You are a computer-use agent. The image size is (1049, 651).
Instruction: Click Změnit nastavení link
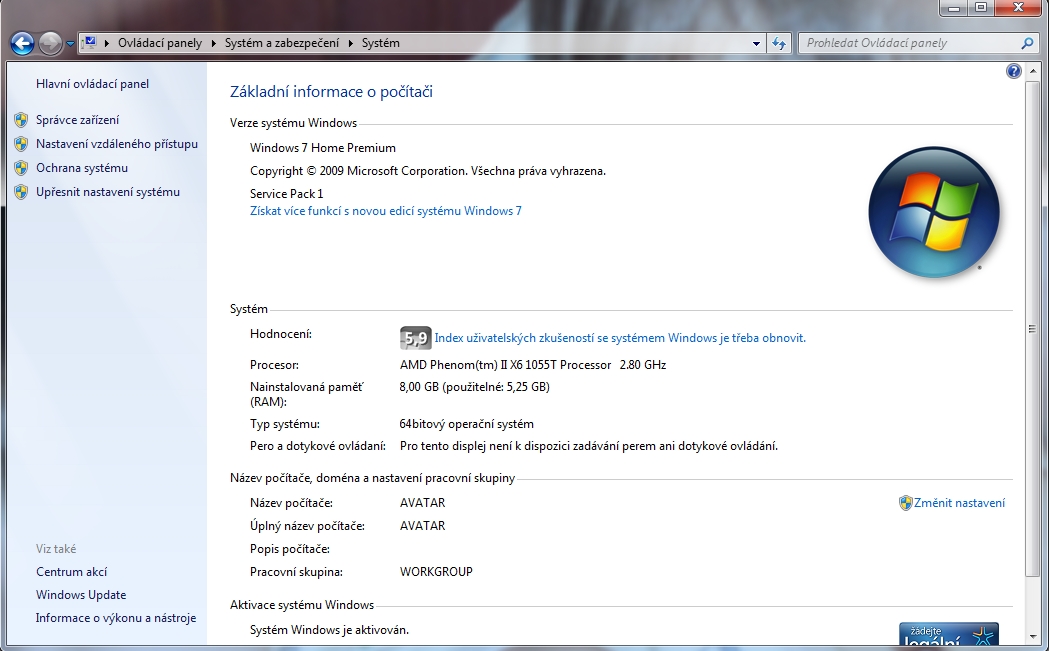(959, 503)
